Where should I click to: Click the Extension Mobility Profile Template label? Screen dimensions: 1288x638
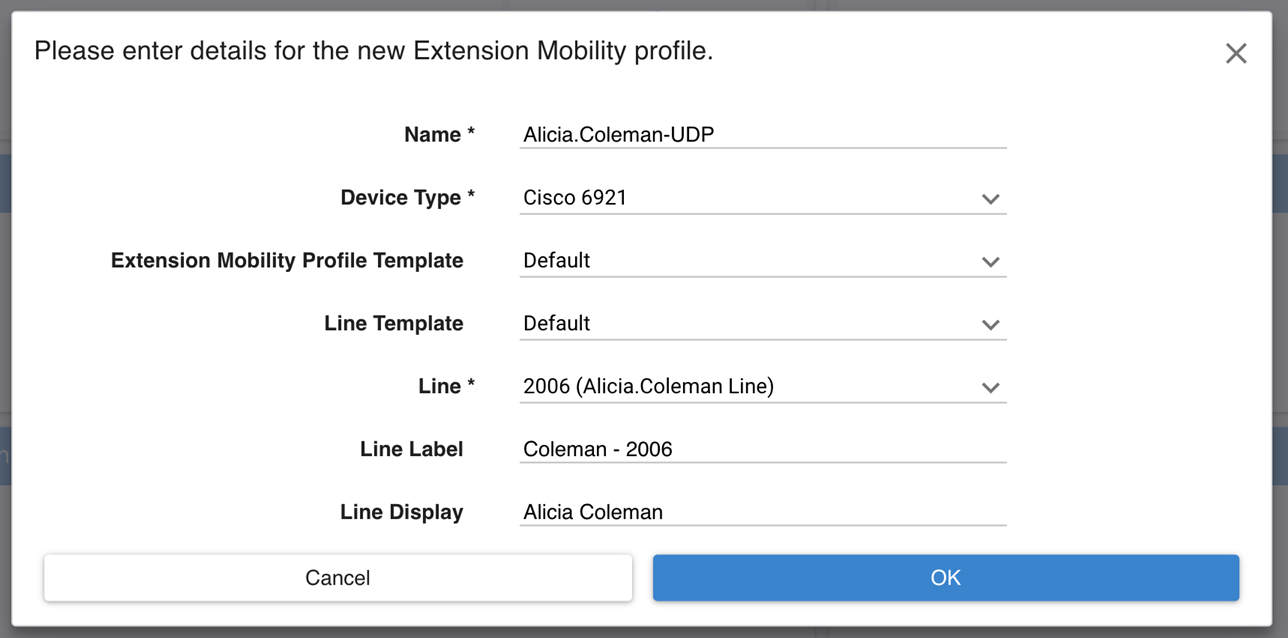pos(287,261)
